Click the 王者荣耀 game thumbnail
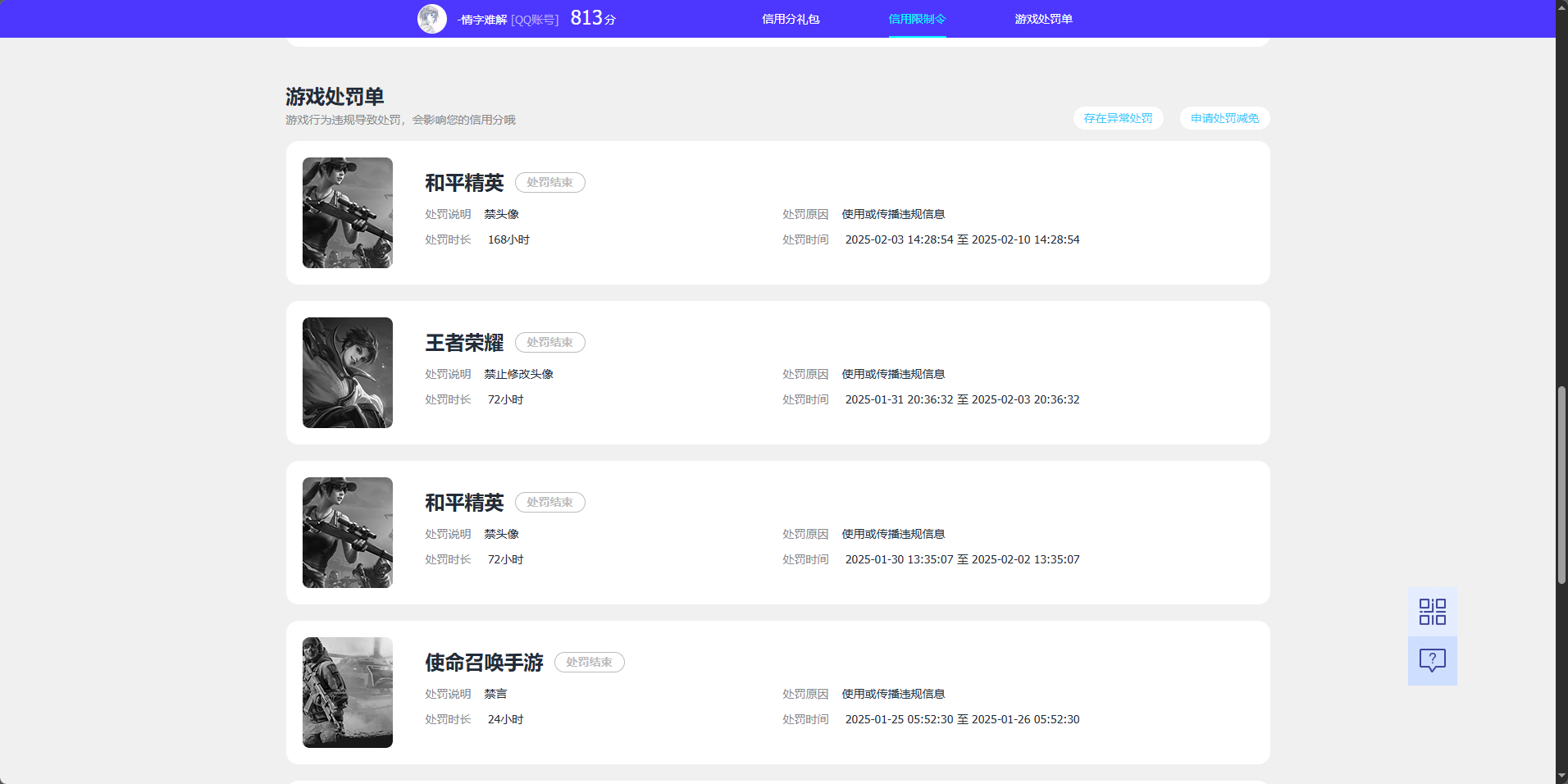The height and width of the screenshot is (784, 1568). pyautogui.click(x=347, y=372)
